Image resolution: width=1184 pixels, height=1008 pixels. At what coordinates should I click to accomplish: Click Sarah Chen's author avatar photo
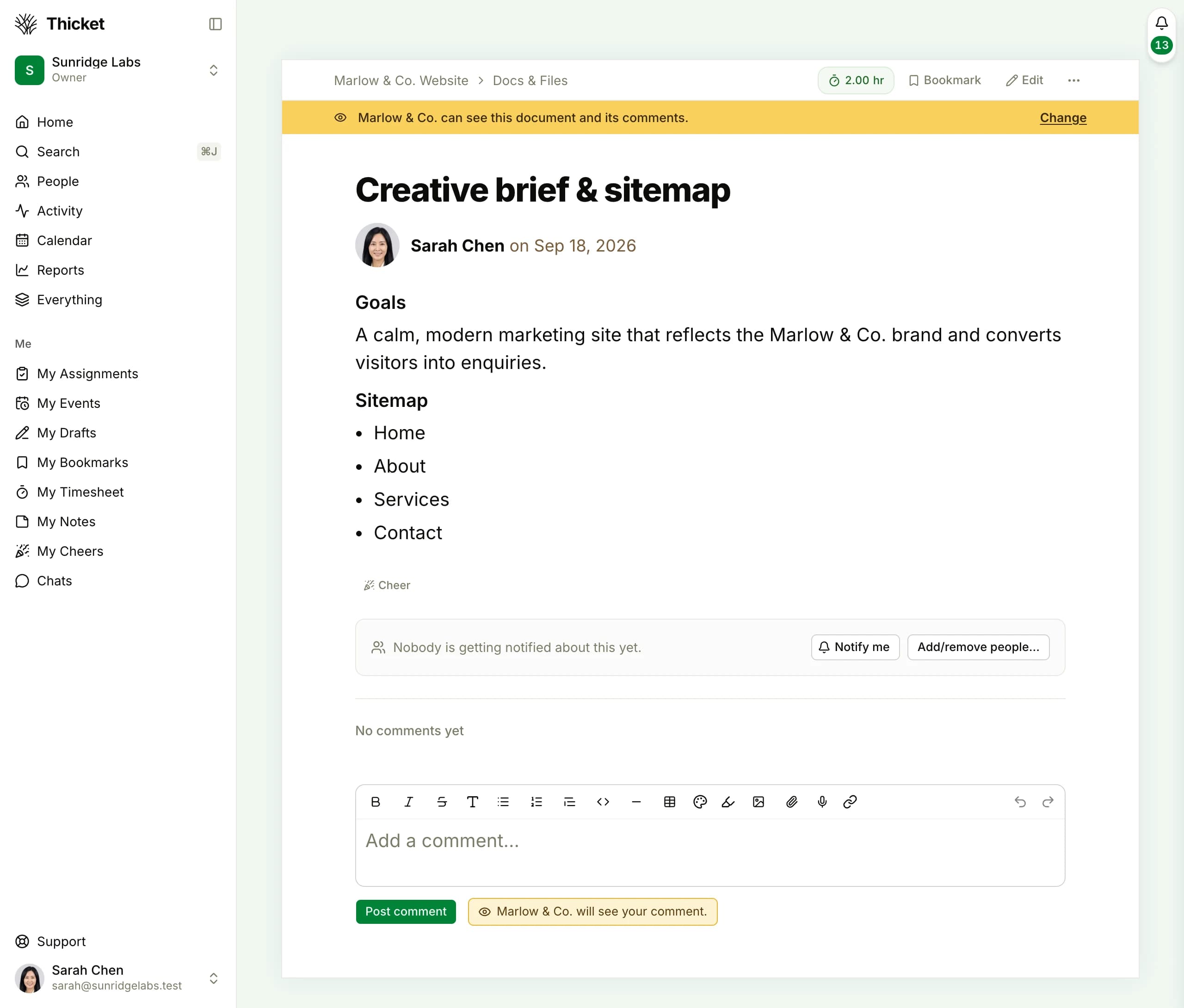(x=377, y=245)
